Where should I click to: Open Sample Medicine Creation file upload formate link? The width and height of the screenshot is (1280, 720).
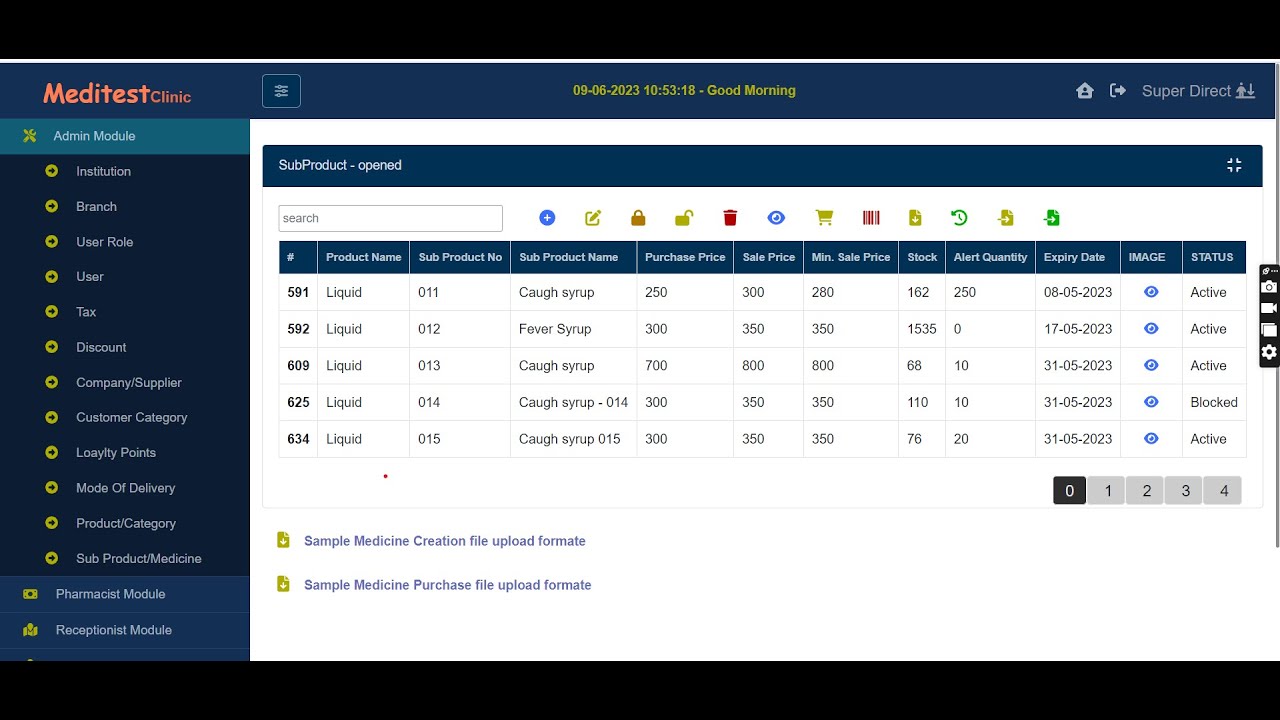pos(445,541)
